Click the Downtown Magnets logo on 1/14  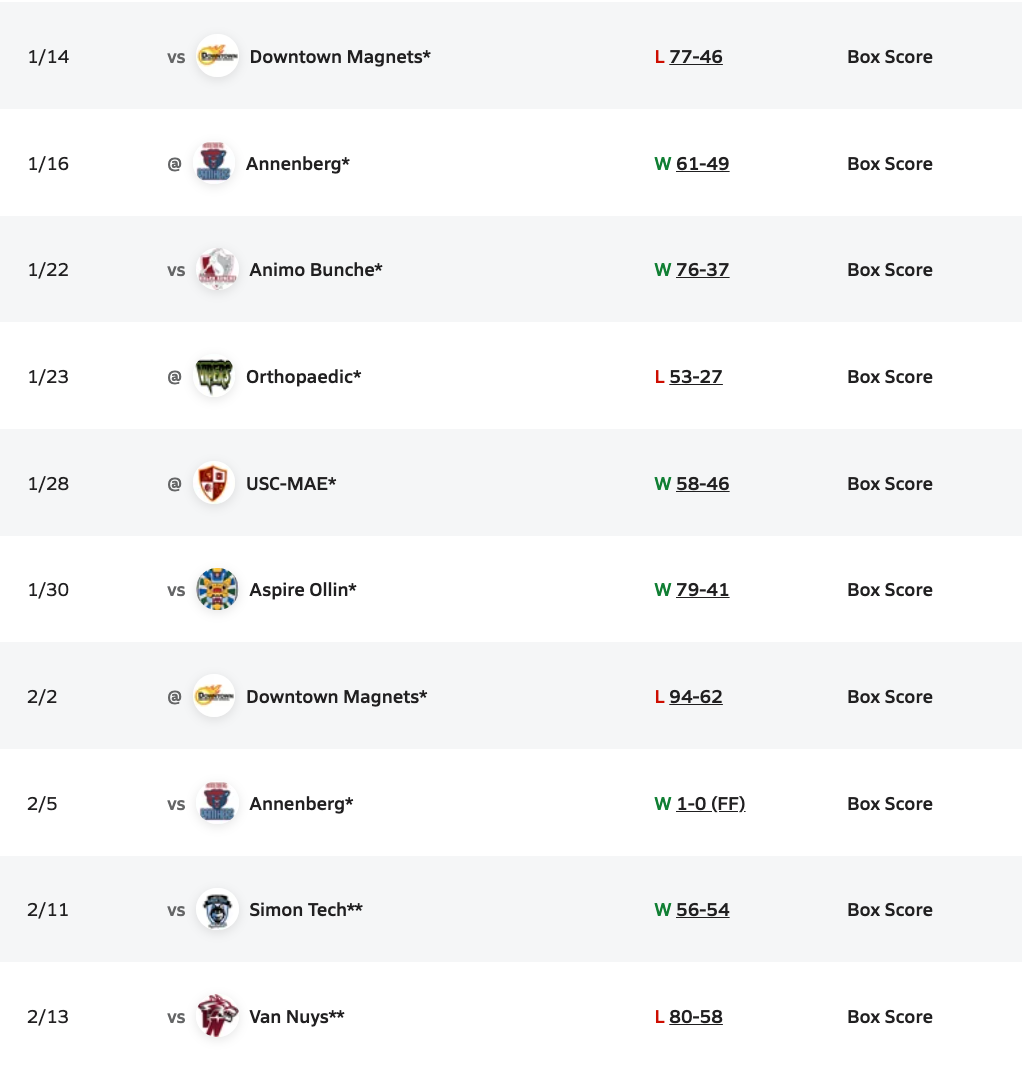coord(217,57)
